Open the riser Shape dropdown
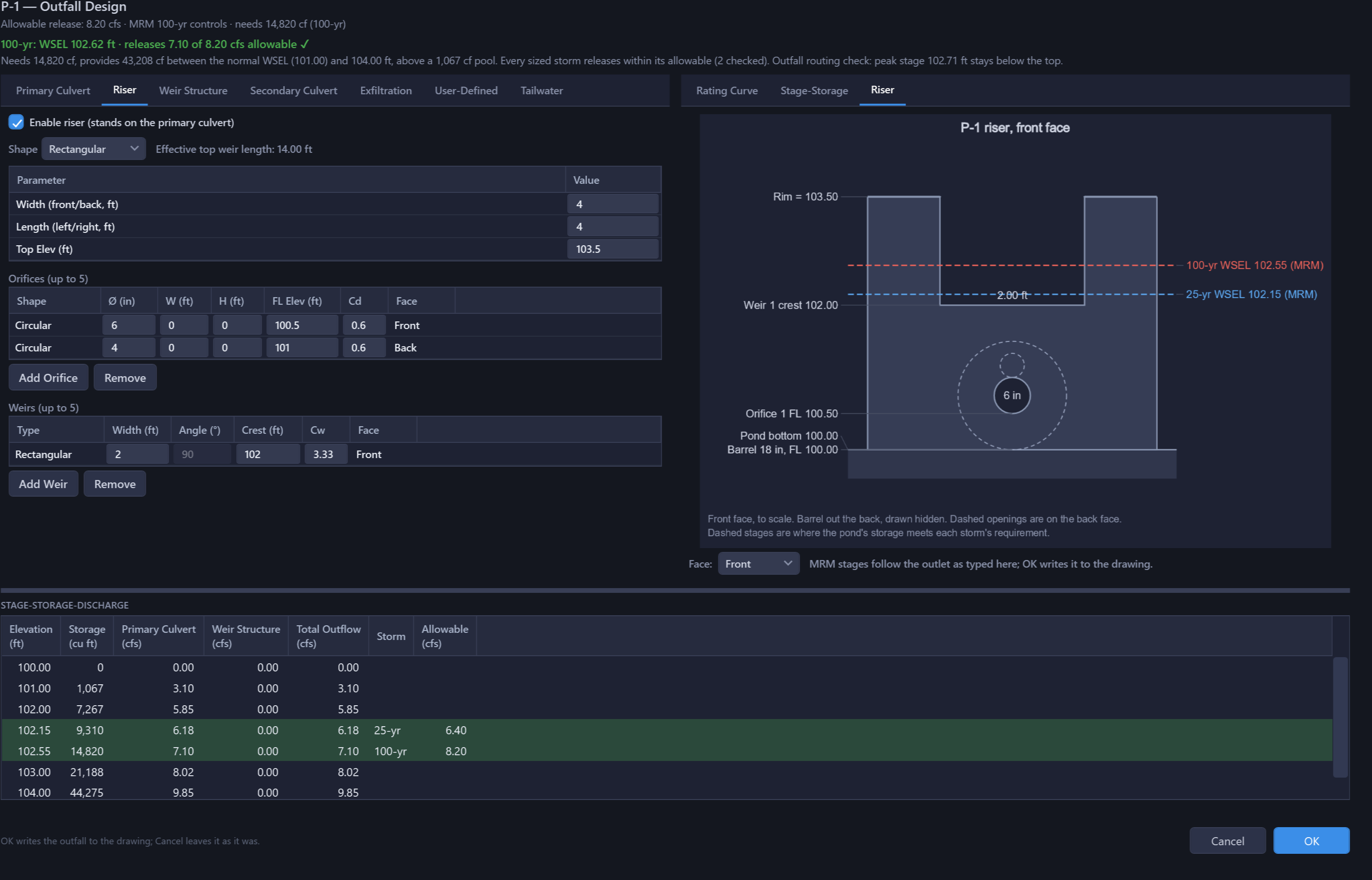Viewport: 1372px width, 880px height. pos(94,149)
